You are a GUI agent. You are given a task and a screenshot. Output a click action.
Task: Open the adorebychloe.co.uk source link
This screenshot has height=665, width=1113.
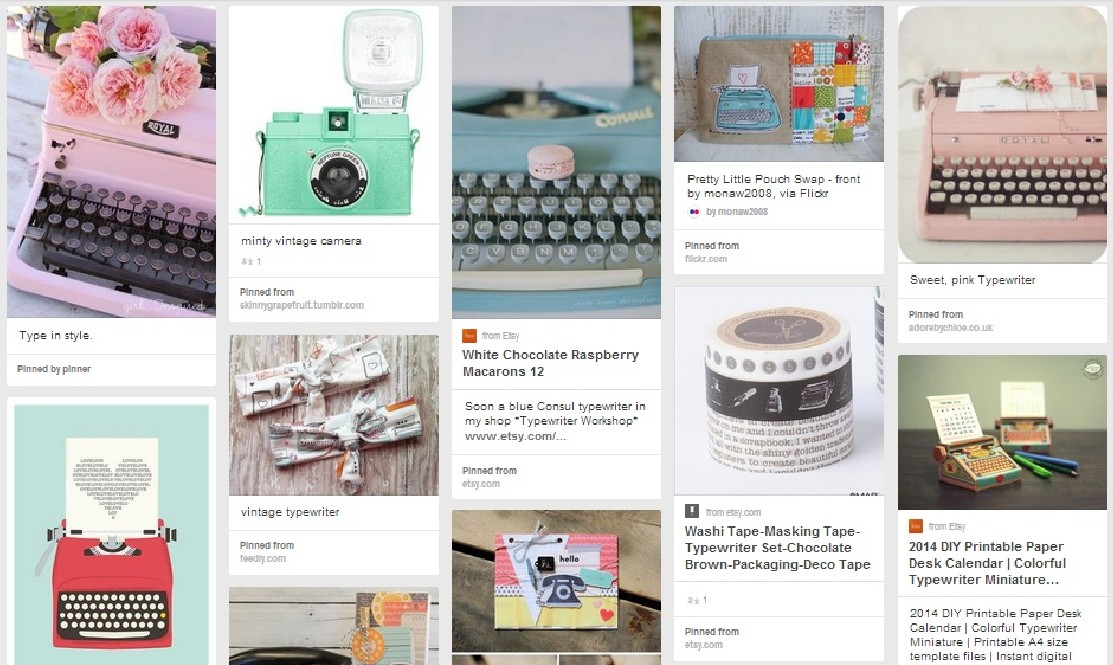(950, 328)
